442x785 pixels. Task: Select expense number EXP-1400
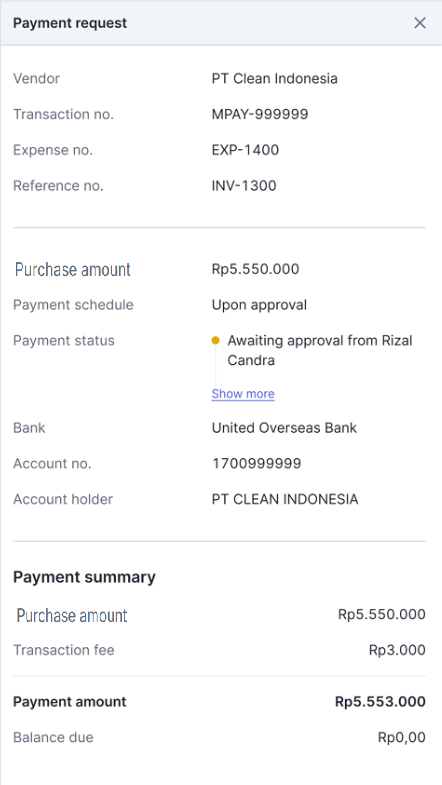click(x=245, y=150)
